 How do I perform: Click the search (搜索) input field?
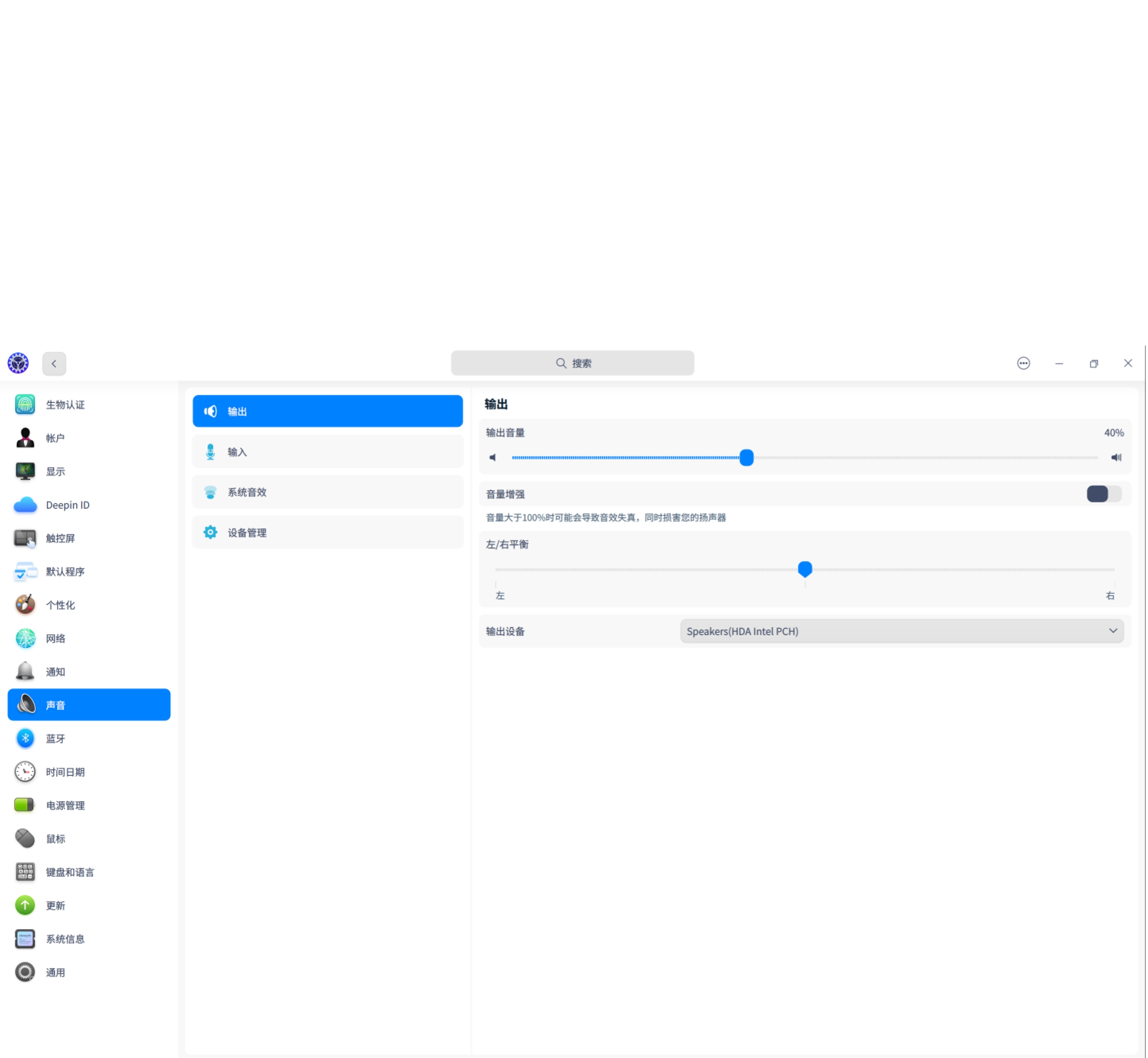tap(572, 363)
